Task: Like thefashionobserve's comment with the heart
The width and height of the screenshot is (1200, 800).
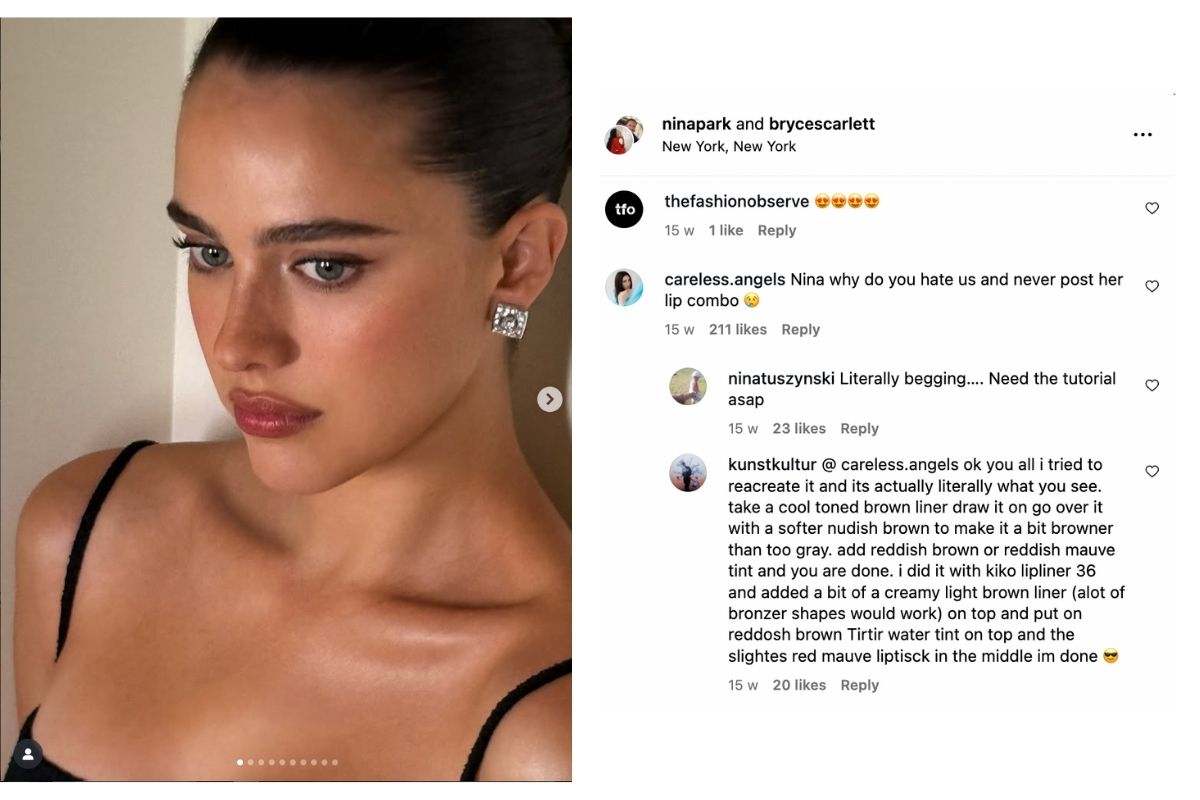Action: 1152,208
